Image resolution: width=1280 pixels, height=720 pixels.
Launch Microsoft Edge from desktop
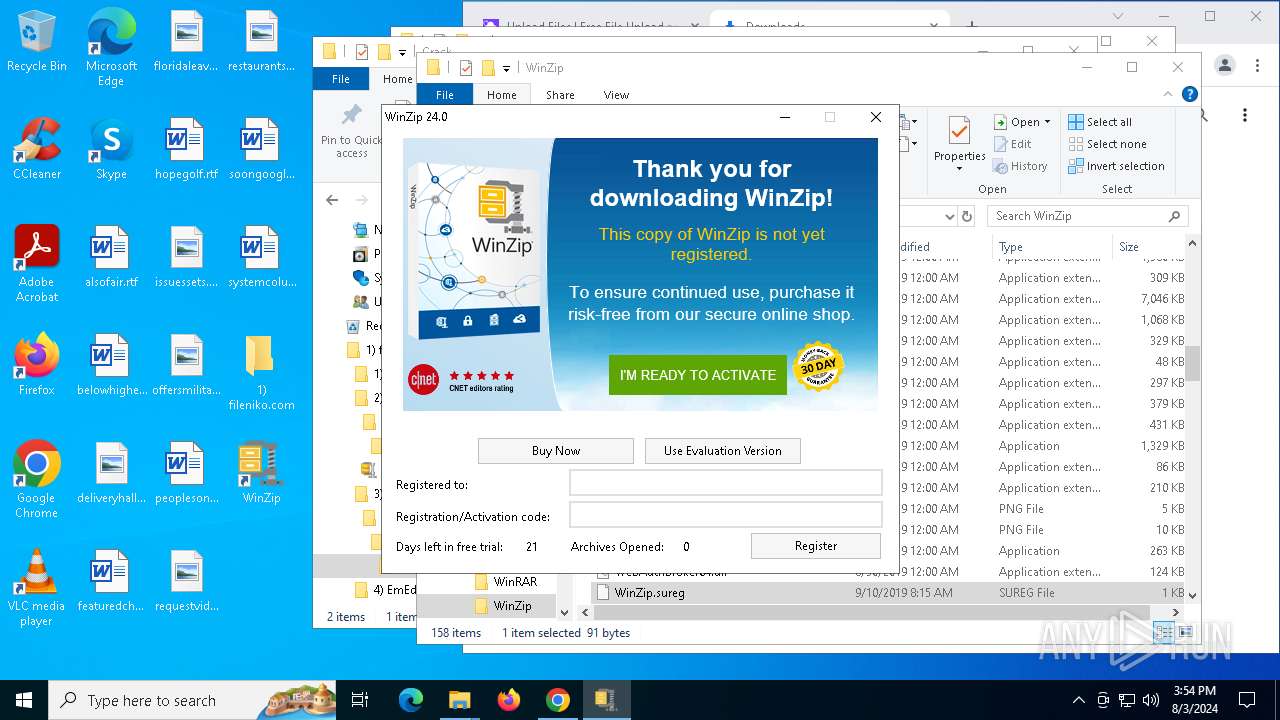pyautogui.click(x=111, y=48)
